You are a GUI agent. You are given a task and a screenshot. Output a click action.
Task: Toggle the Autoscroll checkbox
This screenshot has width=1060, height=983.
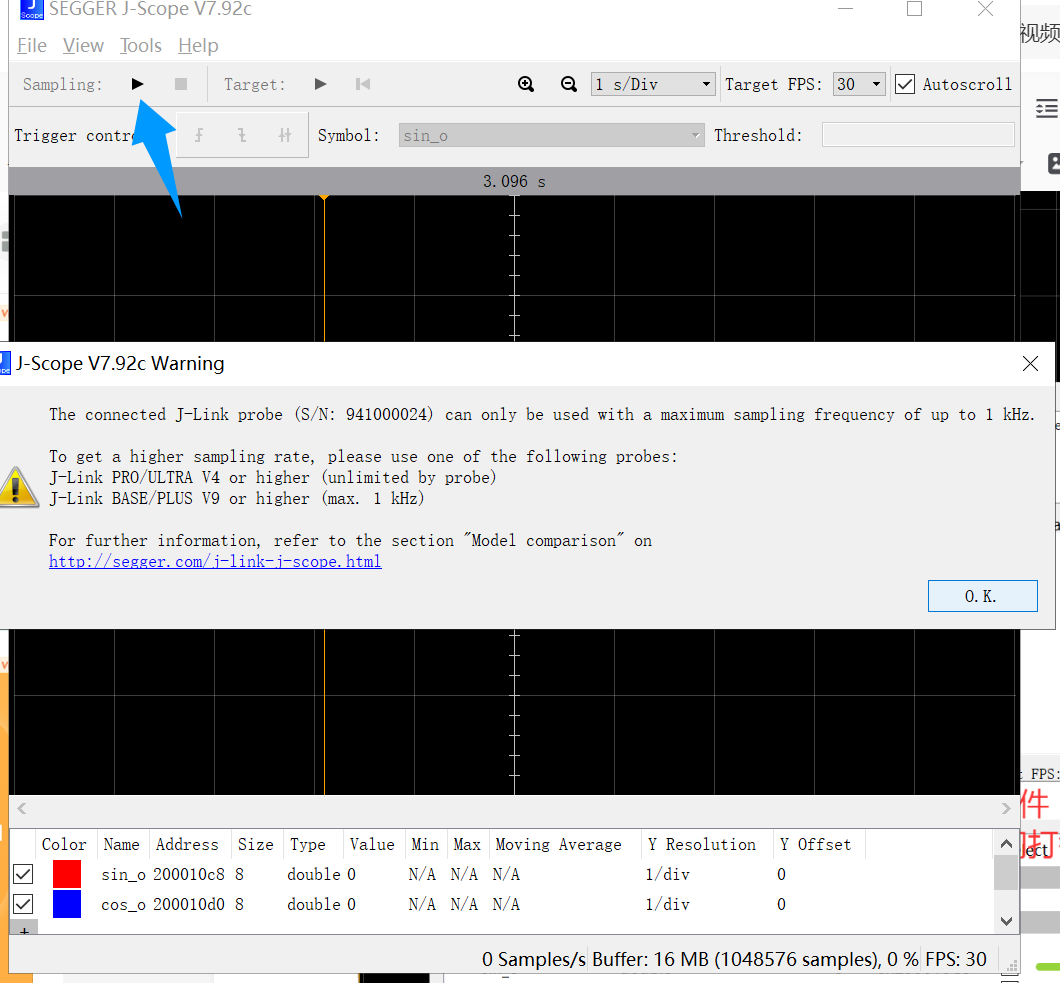(905, 84)
